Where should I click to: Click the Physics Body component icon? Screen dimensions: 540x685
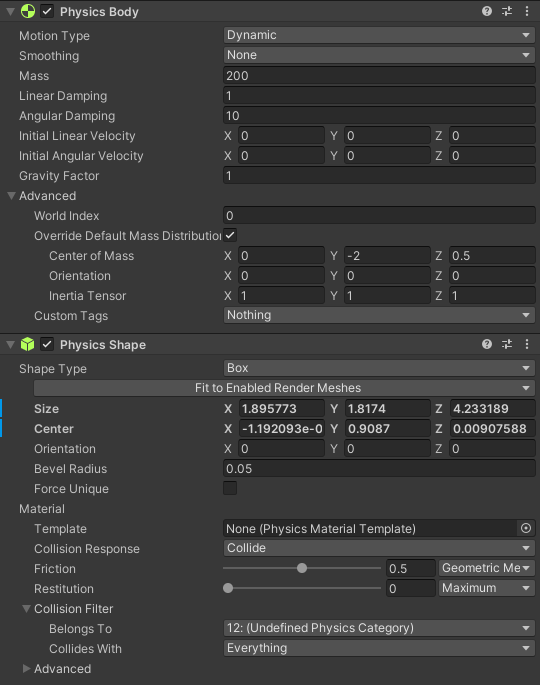[28, 11]
